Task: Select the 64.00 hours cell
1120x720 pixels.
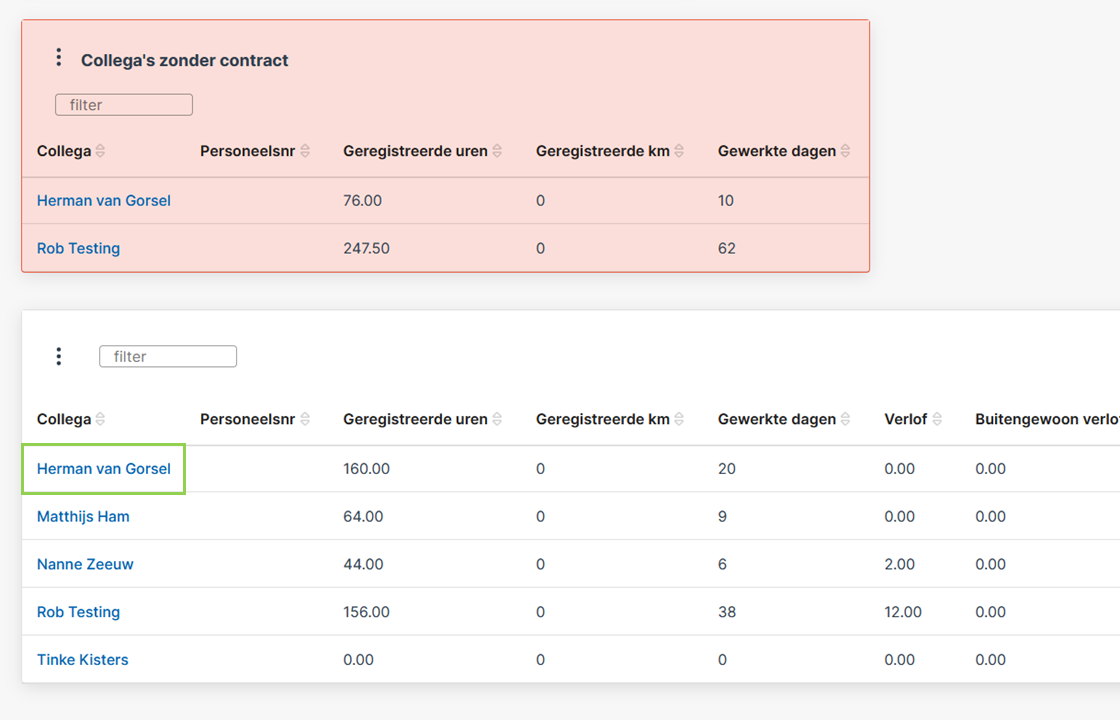Action: (x=363, y=517)
